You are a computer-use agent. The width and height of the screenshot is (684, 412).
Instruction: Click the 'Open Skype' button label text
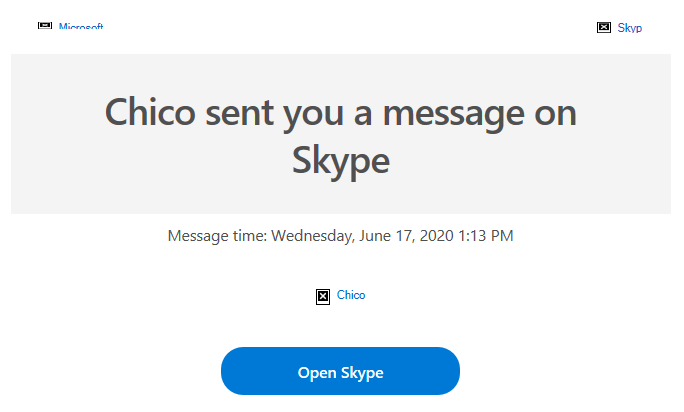(340, 373)
